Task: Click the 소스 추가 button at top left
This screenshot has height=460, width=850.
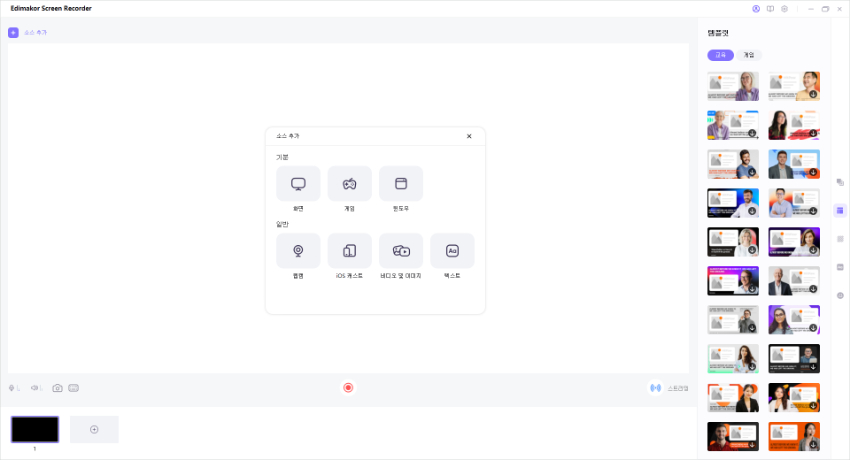Action: pyautogui.click(x=28, y=32)
